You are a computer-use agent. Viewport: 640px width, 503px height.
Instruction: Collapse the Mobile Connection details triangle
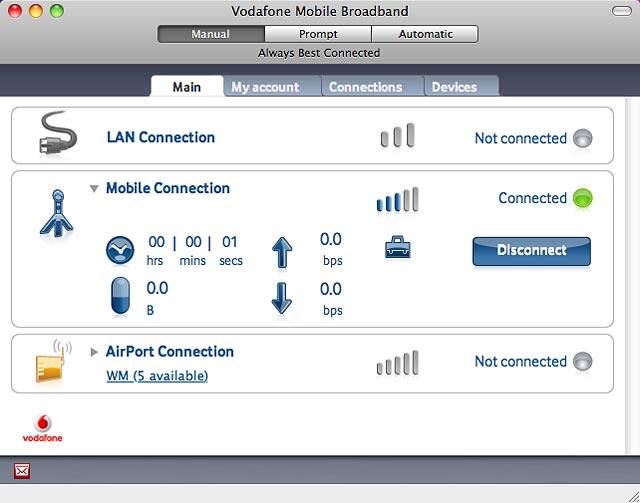point(94,189)
